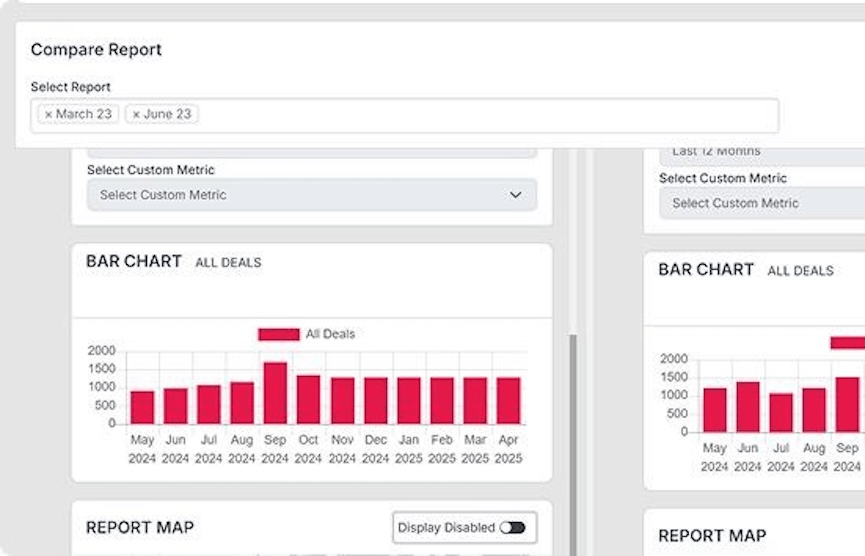Image resolution: width=865 pixels, height=556 pixels.
Task: Click the May 2024 bar in left chart
Action: pyautogui.click(x=142, y=407)
